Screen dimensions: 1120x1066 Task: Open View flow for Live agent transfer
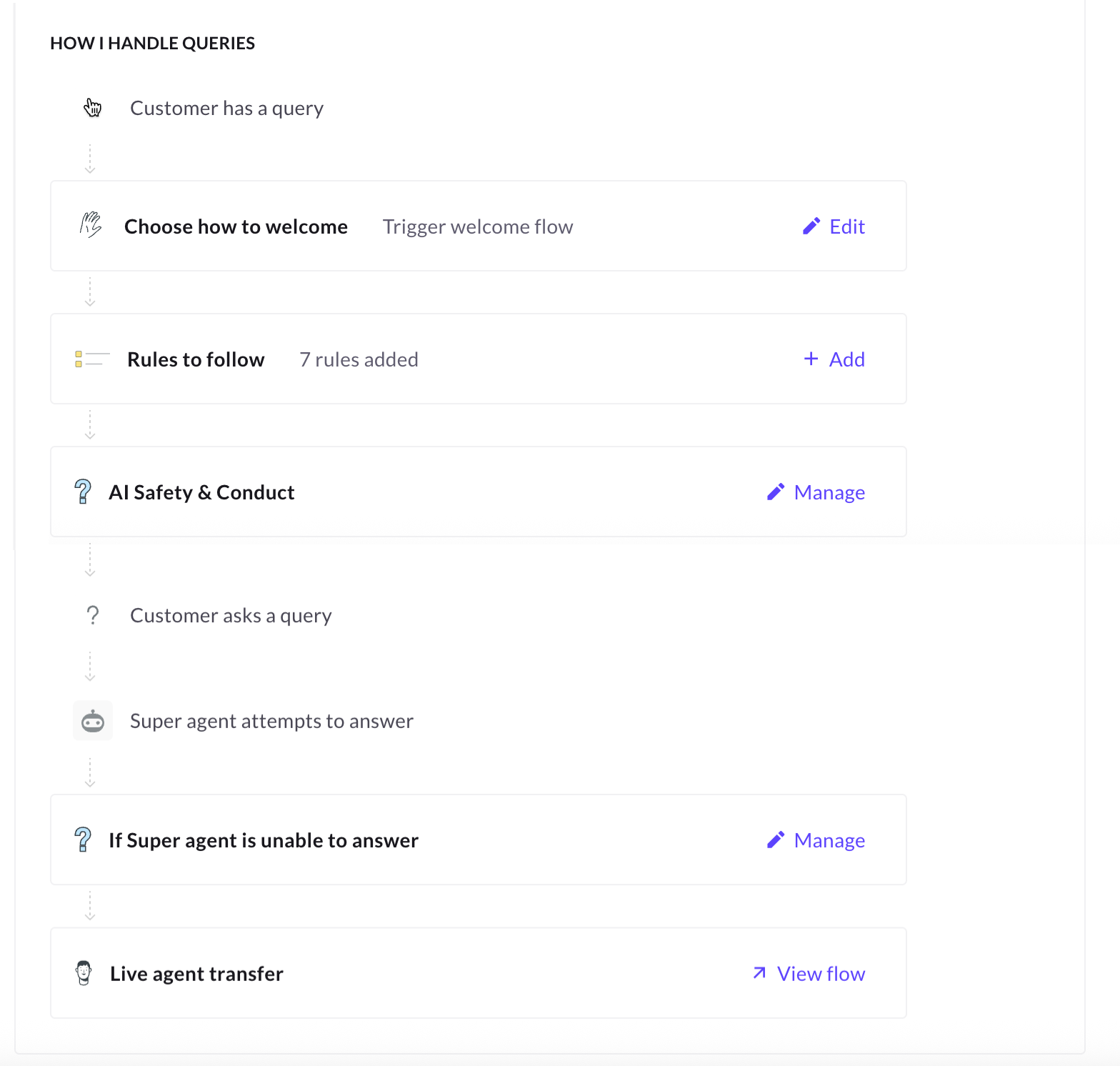[809, 974]
